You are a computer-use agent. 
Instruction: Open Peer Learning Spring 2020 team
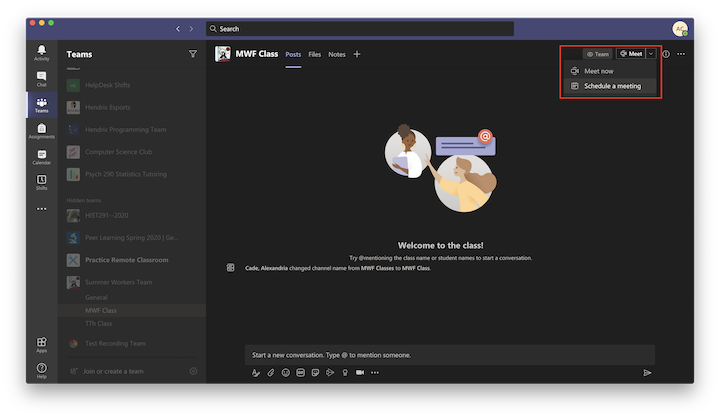coord(131,237)
